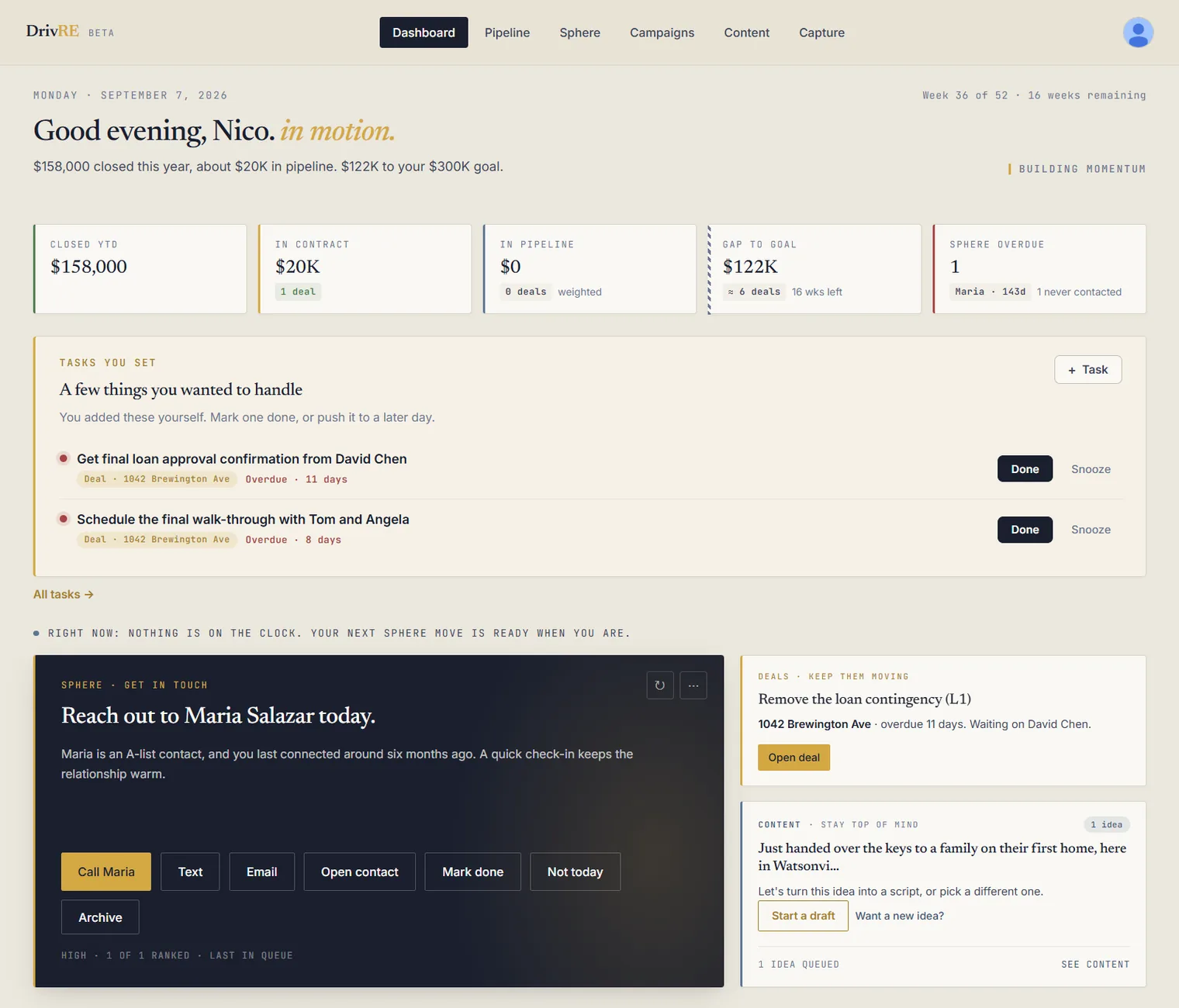Open the Gap to Goal $122K card

pyautogui.click(x=814, y=269)
